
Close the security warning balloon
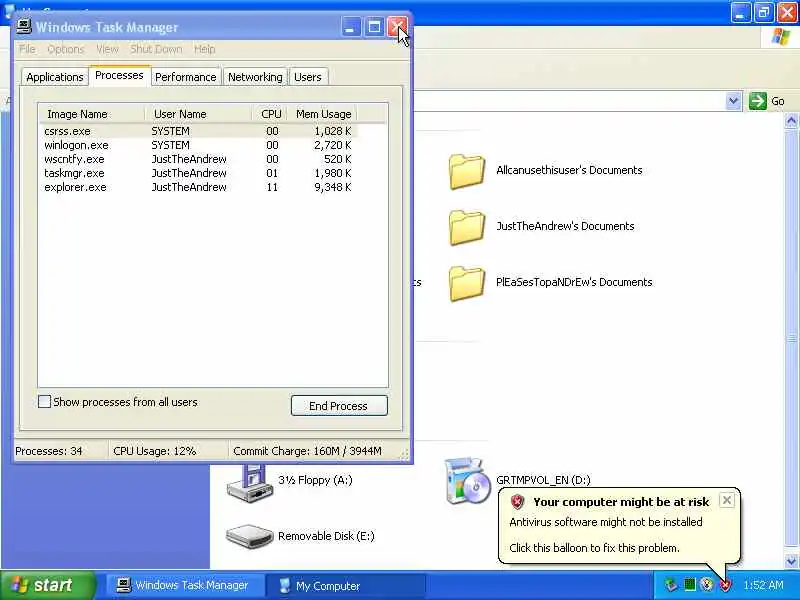point(727,501)
